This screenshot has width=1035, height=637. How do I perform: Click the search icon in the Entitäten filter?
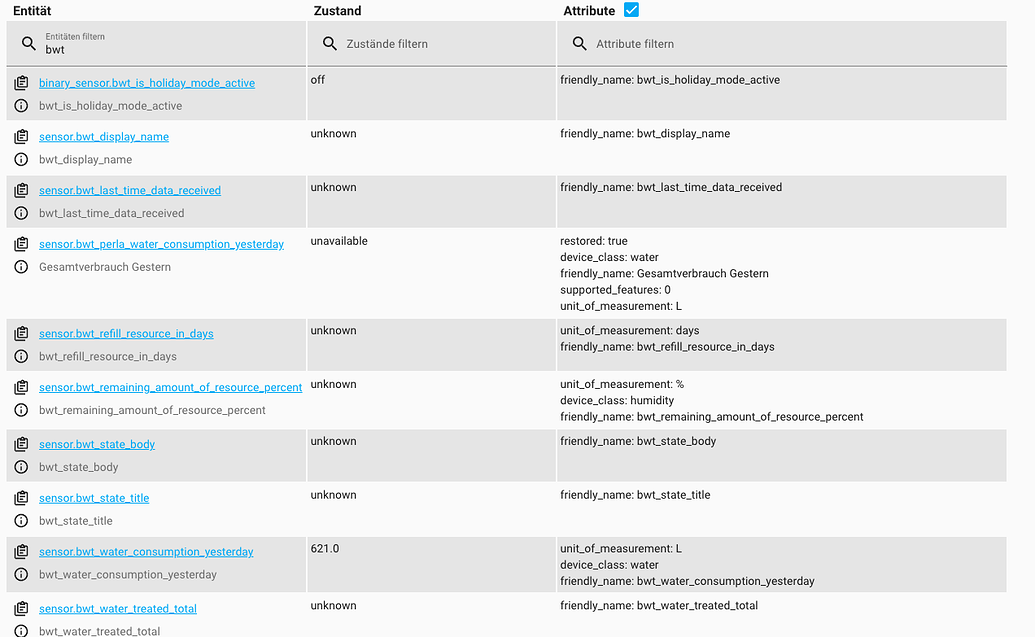[29, 43]
